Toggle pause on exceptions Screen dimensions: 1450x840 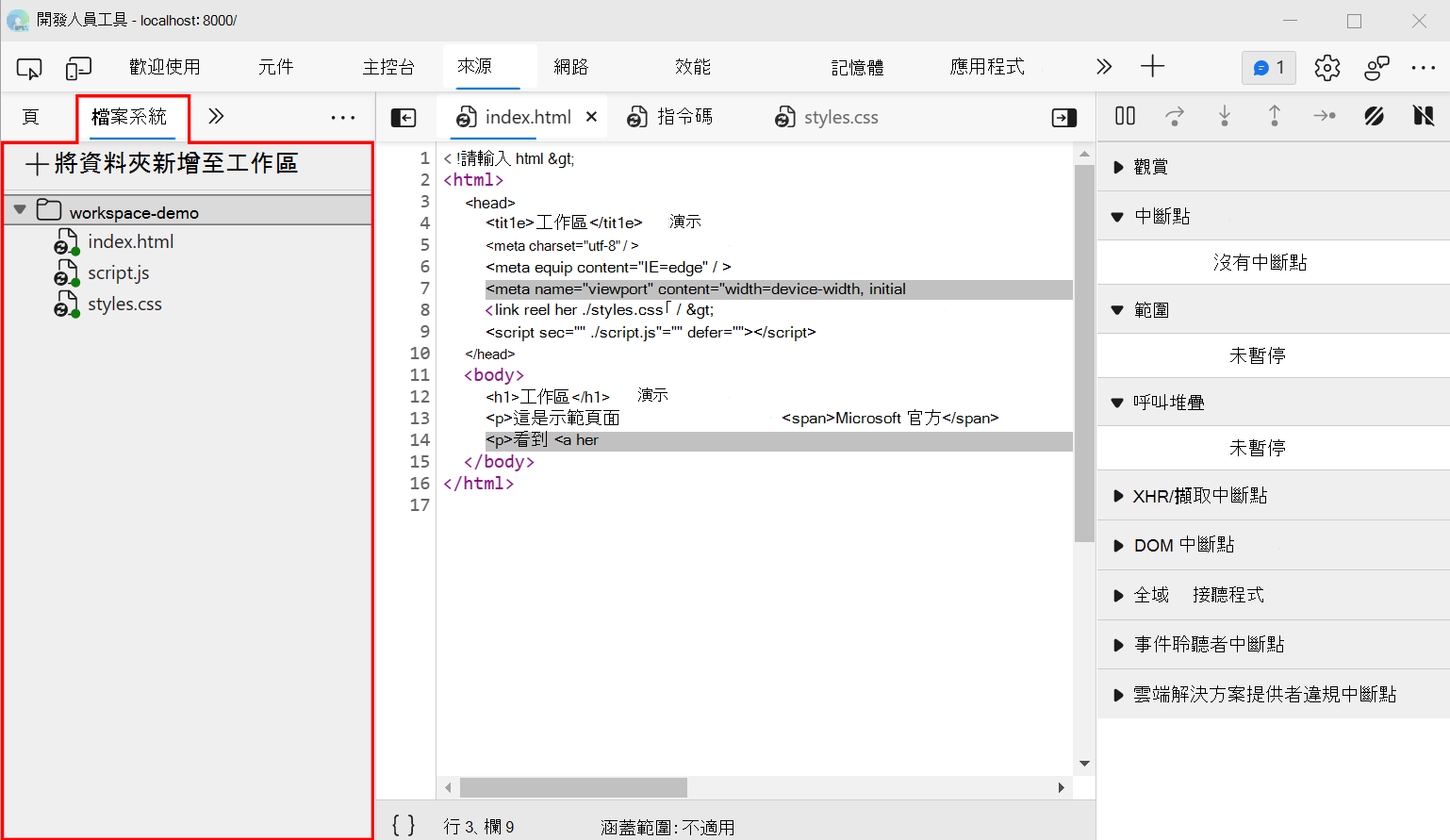(x=1424, y=116)
